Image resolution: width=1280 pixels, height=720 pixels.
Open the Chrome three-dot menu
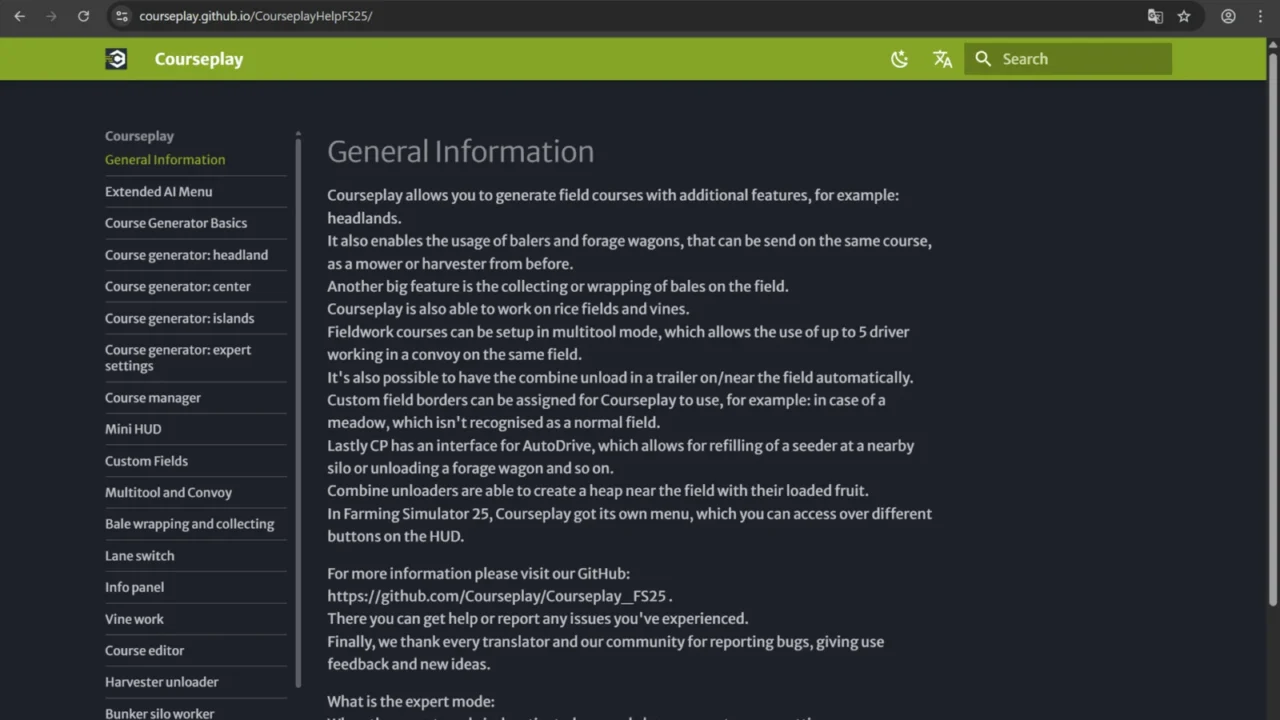click(1260, 16)
